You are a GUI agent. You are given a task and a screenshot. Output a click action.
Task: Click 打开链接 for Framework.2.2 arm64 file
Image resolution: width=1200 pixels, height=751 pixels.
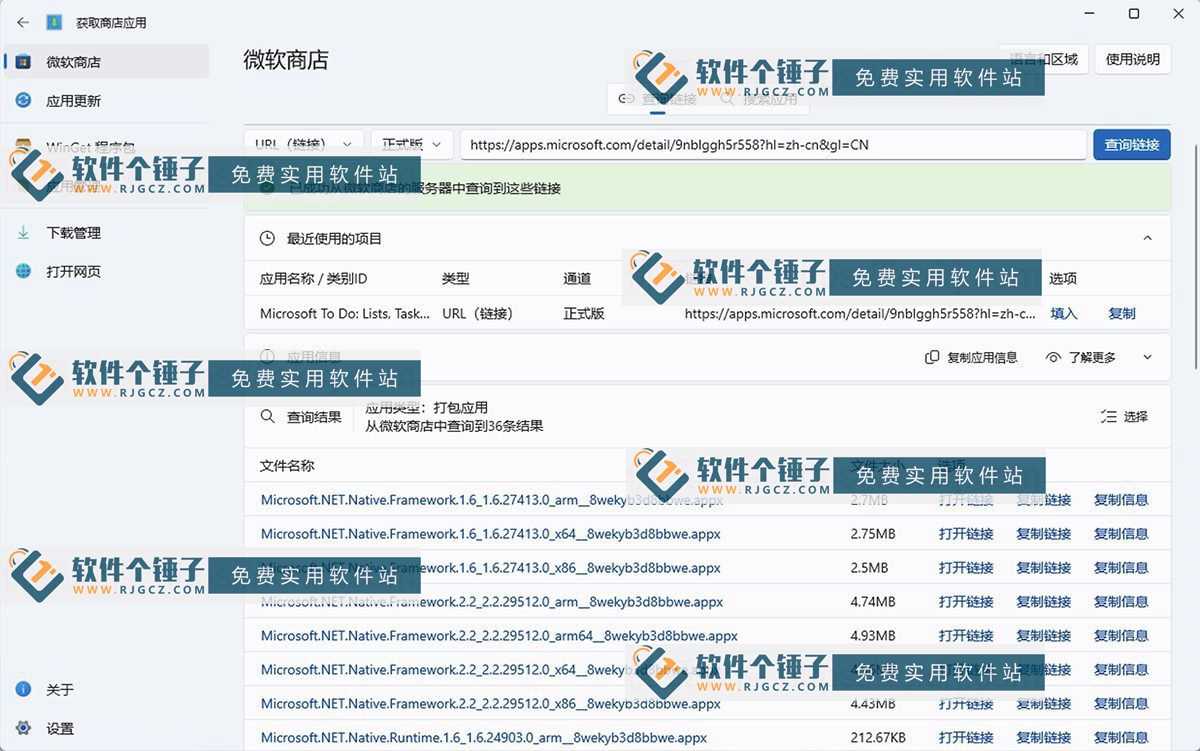click(966, 636)
